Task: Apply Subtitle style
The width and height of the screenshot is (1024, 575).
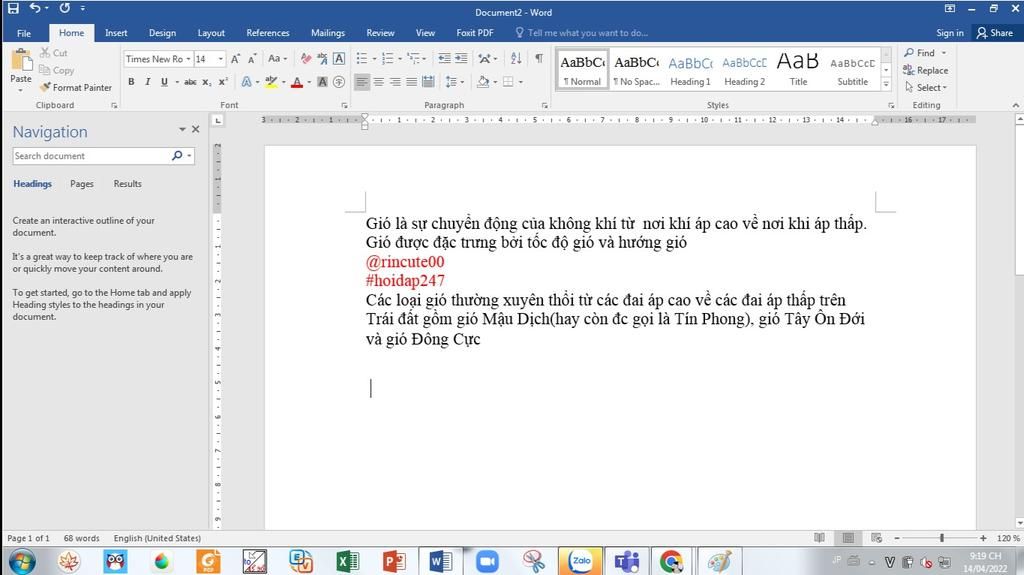Action: coord(852,69)
